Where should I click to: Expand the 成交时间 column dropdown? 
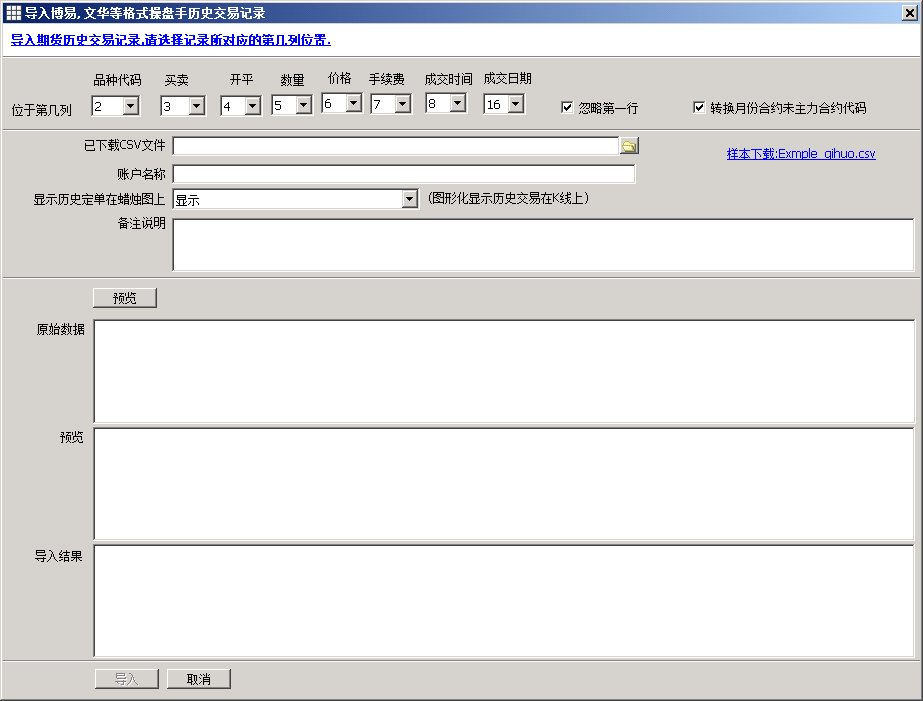(457, 103)
